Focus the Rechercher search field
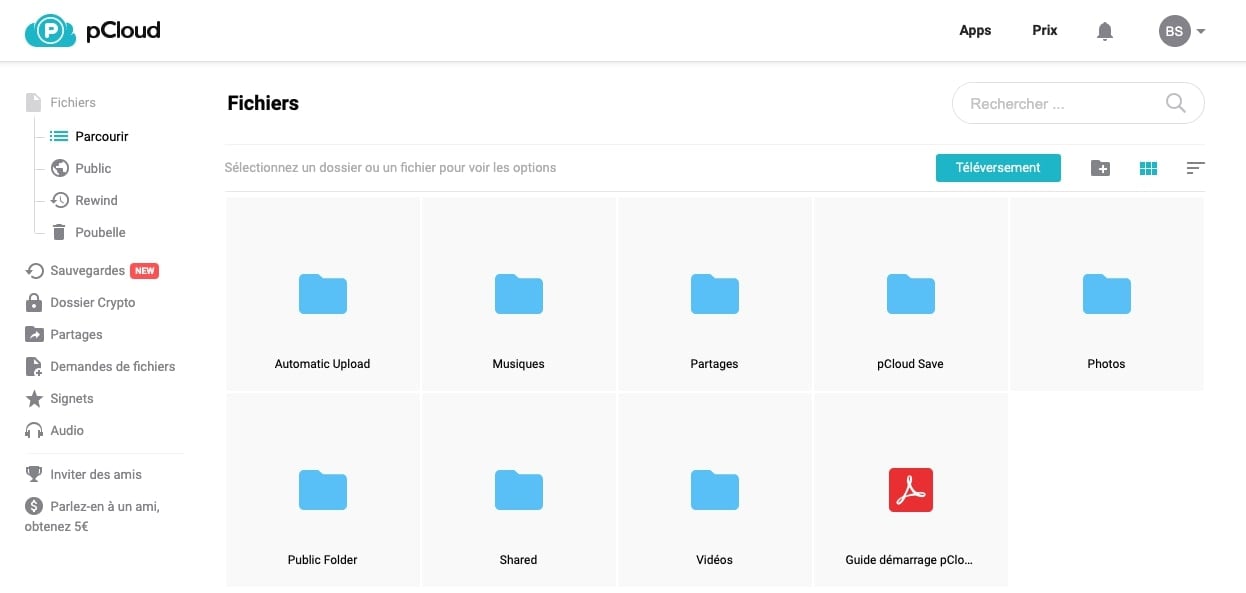 click(1078, 103)
